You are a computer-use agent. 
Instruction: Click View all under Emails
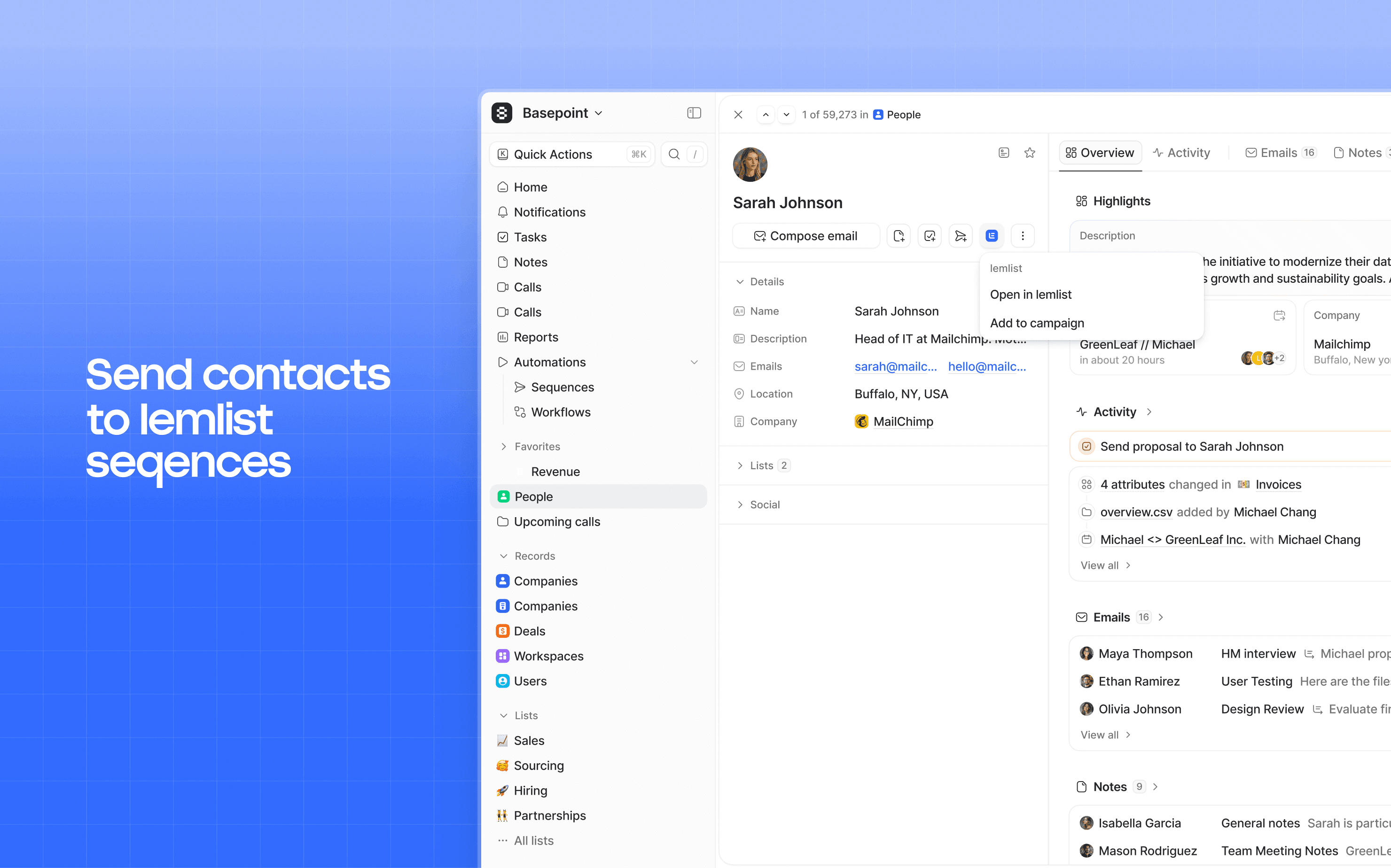point(1106,736)
